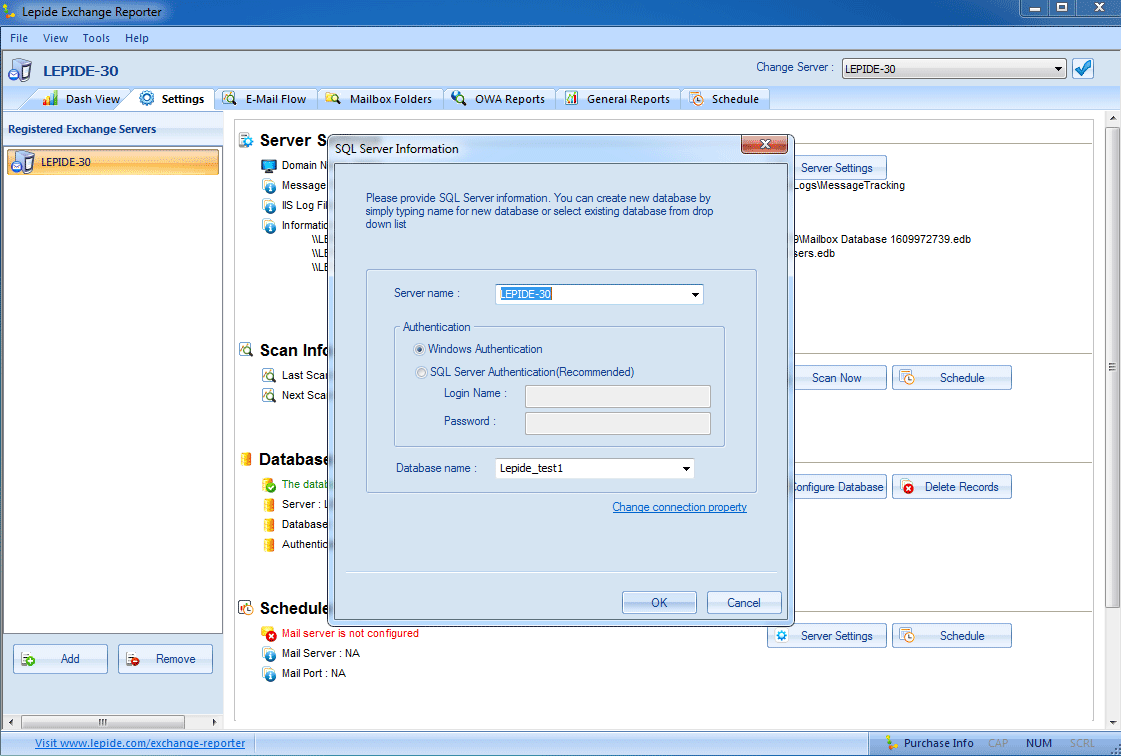Click the Remove server button
The image size is (1121, 756).
point(165,659)
